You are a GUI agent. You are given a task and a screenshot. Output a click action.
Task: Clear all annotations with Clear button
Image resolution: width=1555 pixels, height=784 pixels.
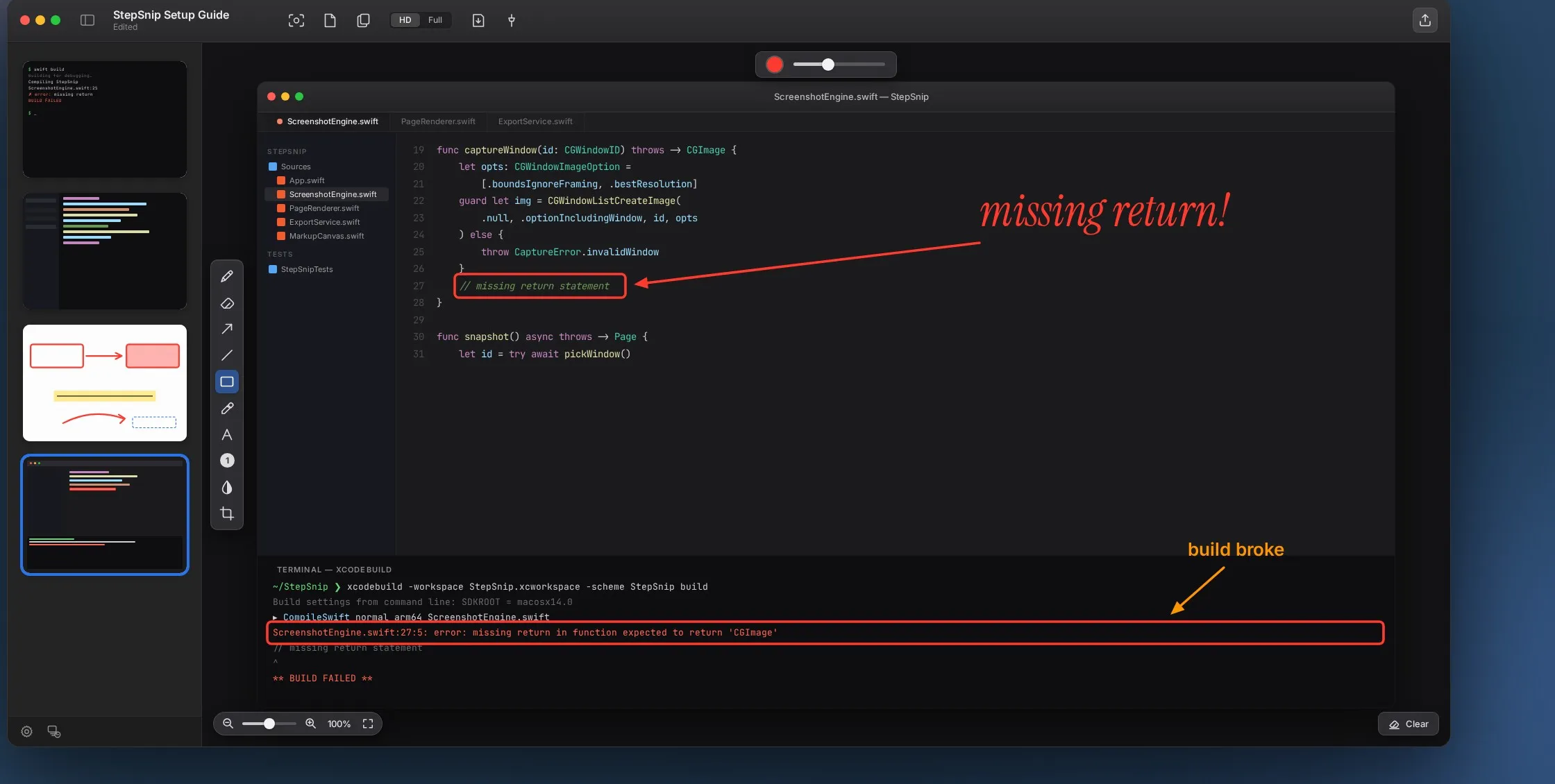click(1409, 724)
